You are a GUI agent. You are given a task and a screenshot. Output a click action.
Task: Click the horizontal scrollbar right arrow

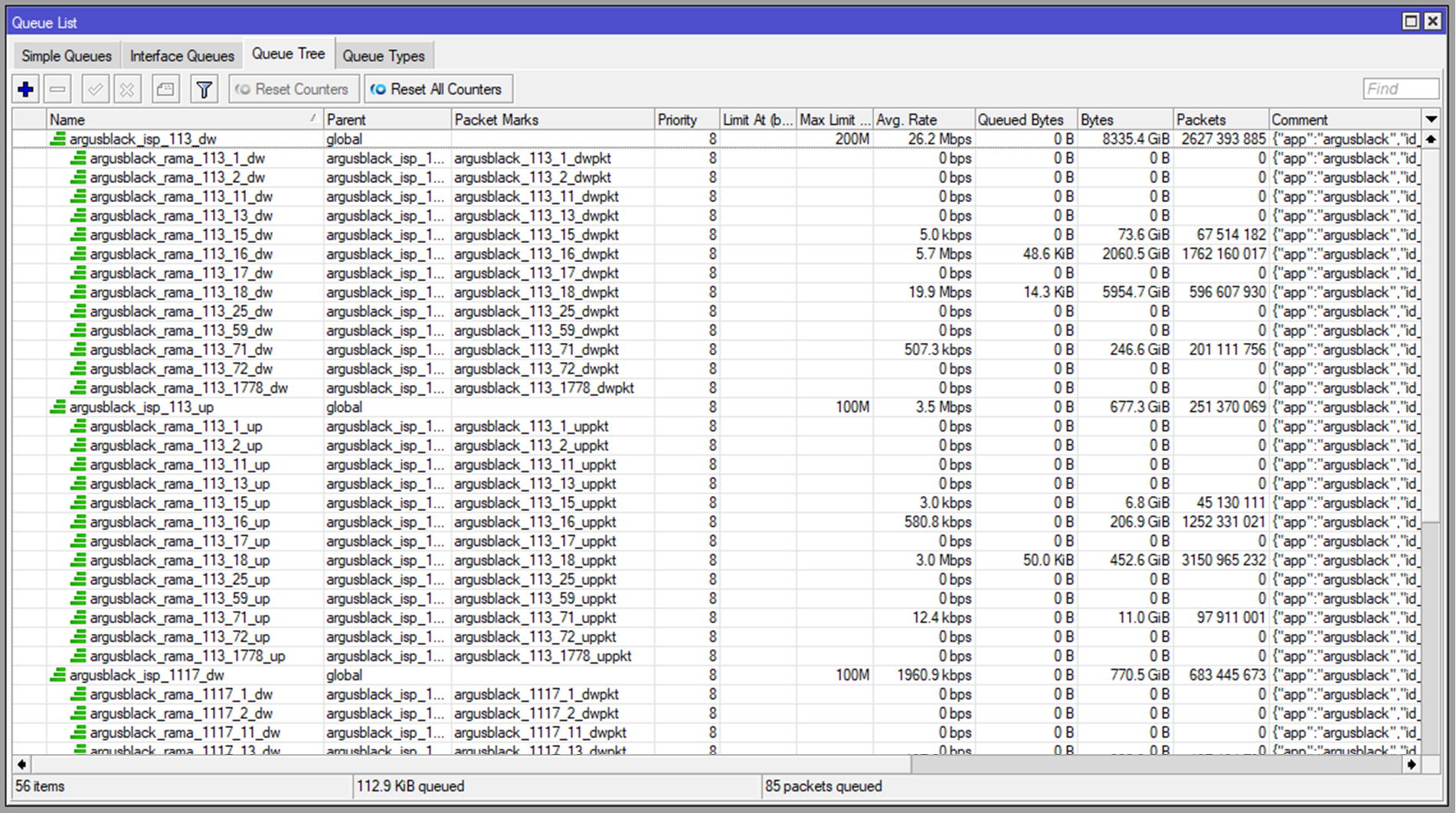[1411, 764]
